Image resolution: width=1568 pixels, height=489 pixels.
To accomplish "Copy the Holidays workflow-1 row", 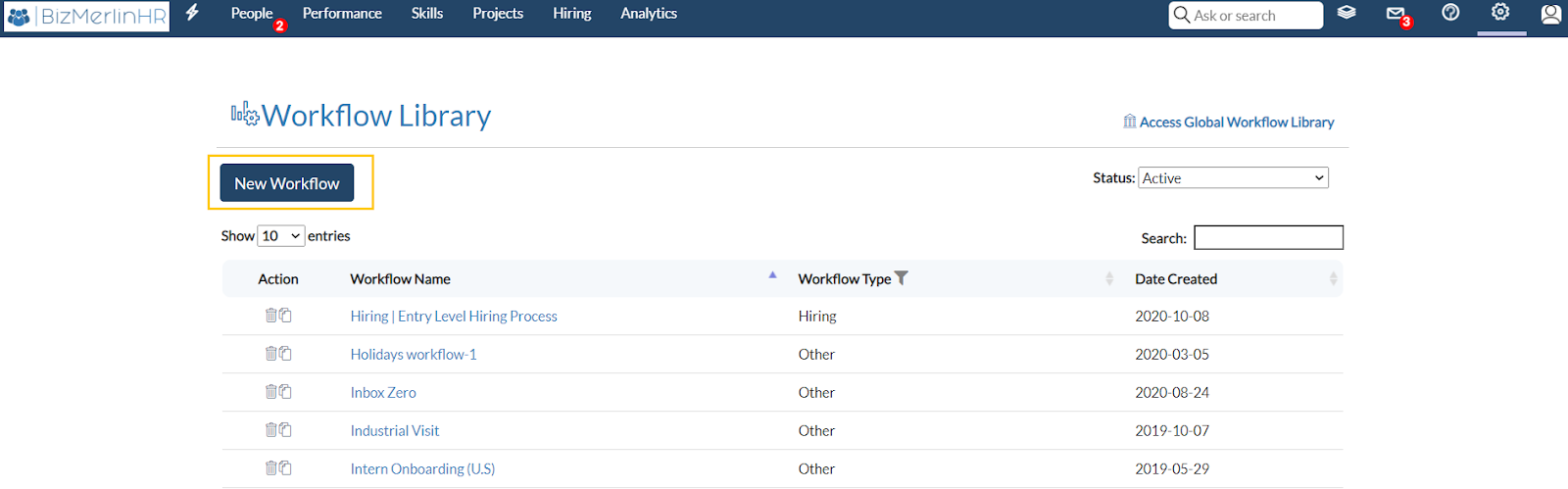I will pos(285,354).
